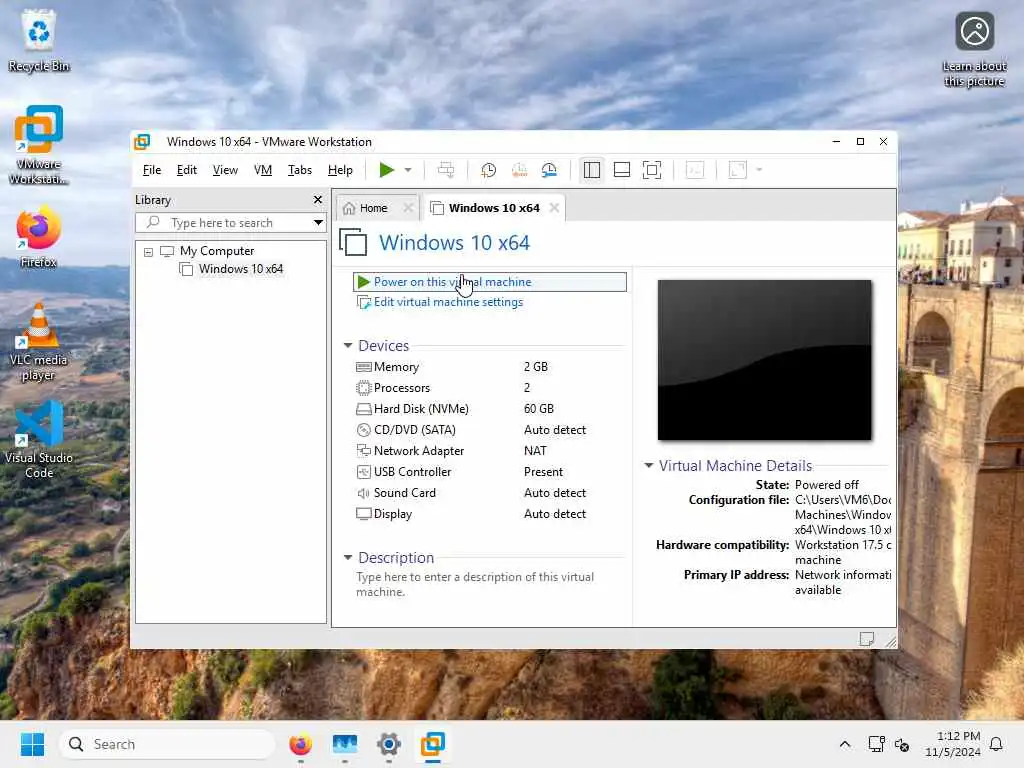Open the VM menu
Viewport: 1024px width, 768px height.
(263, 170)
